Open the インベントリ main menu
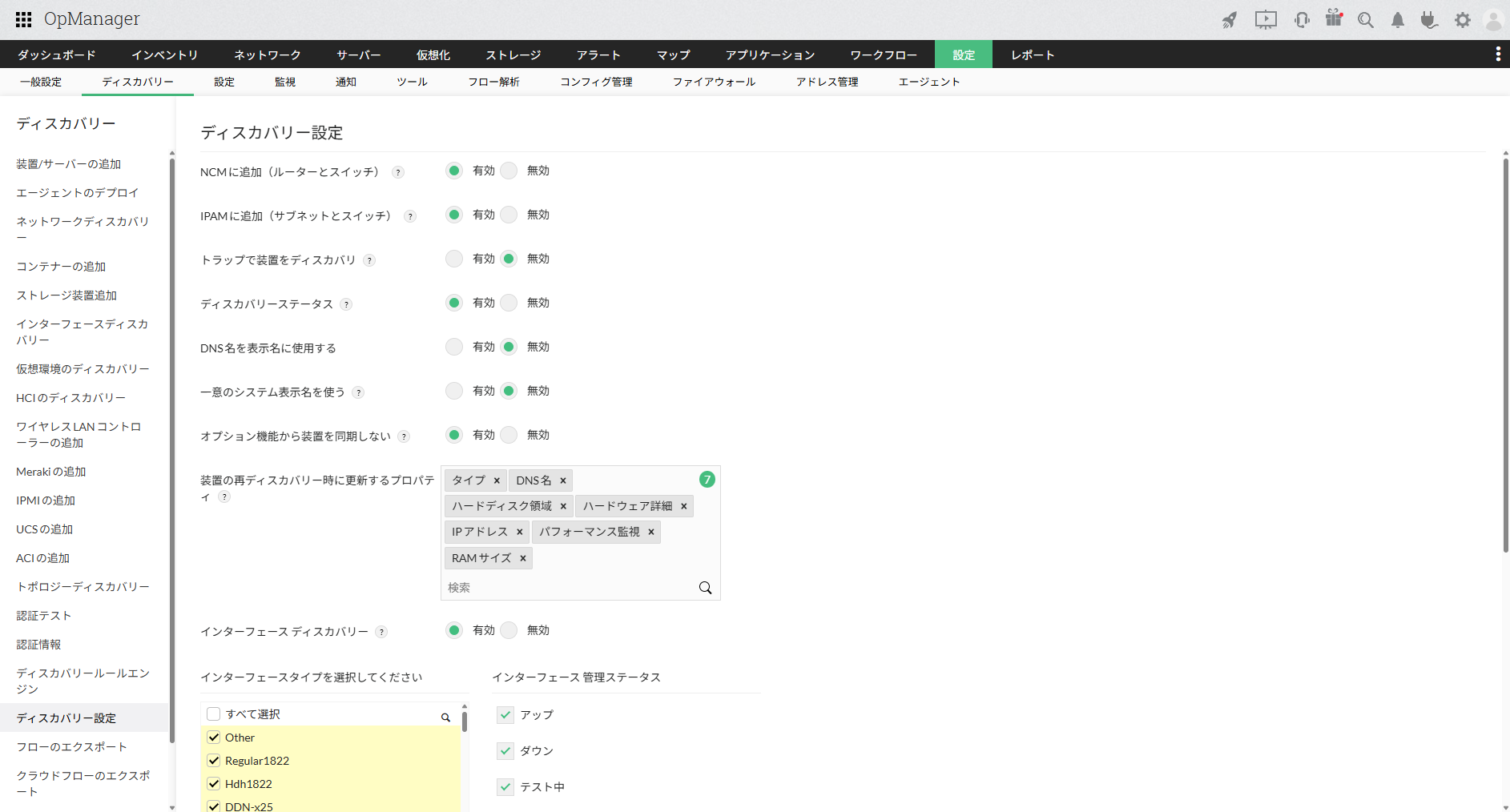The height and width of the screenshot is (812, 1510). 164,54
